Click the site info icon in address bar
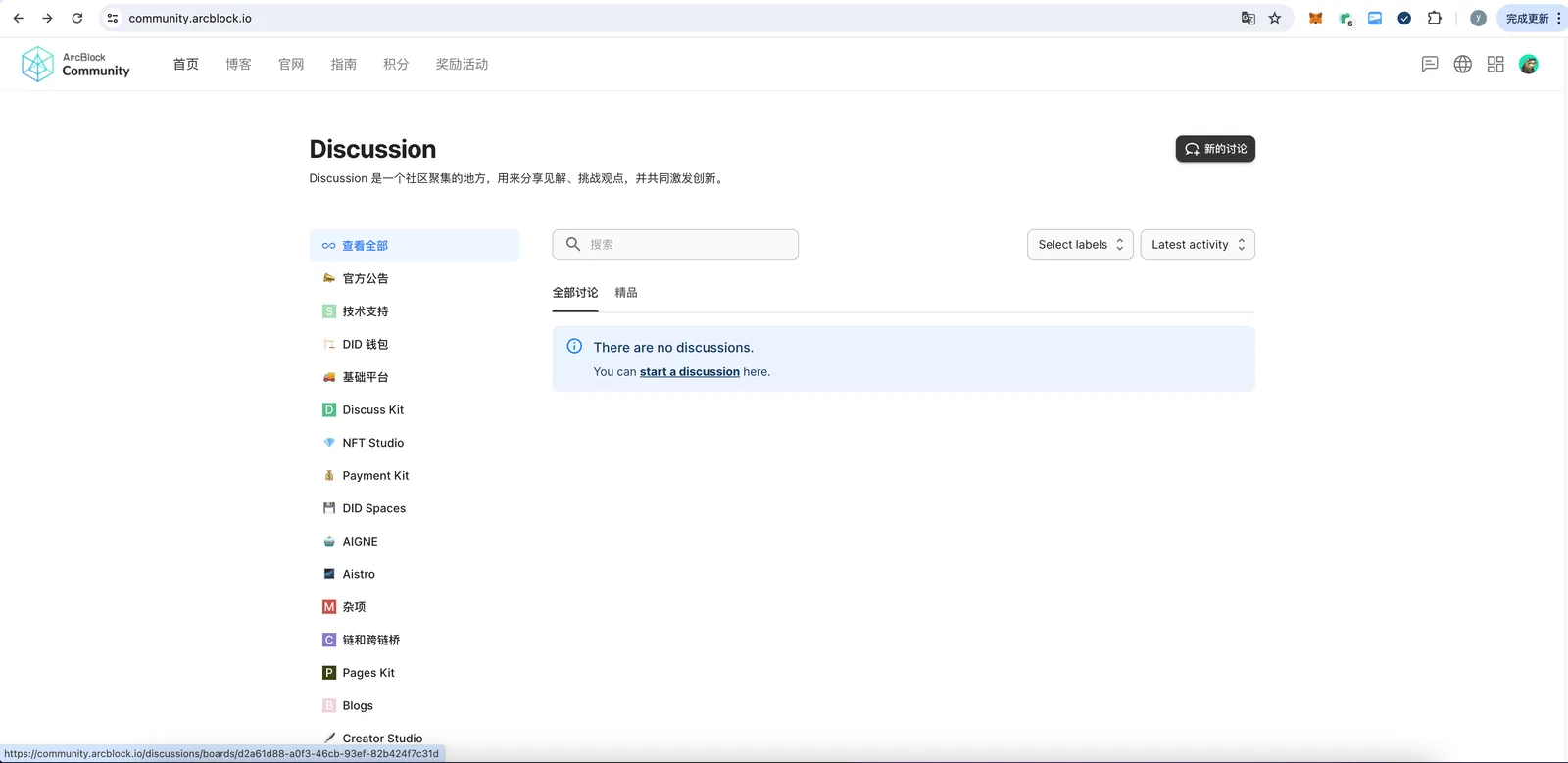 (x=113, y=18)
